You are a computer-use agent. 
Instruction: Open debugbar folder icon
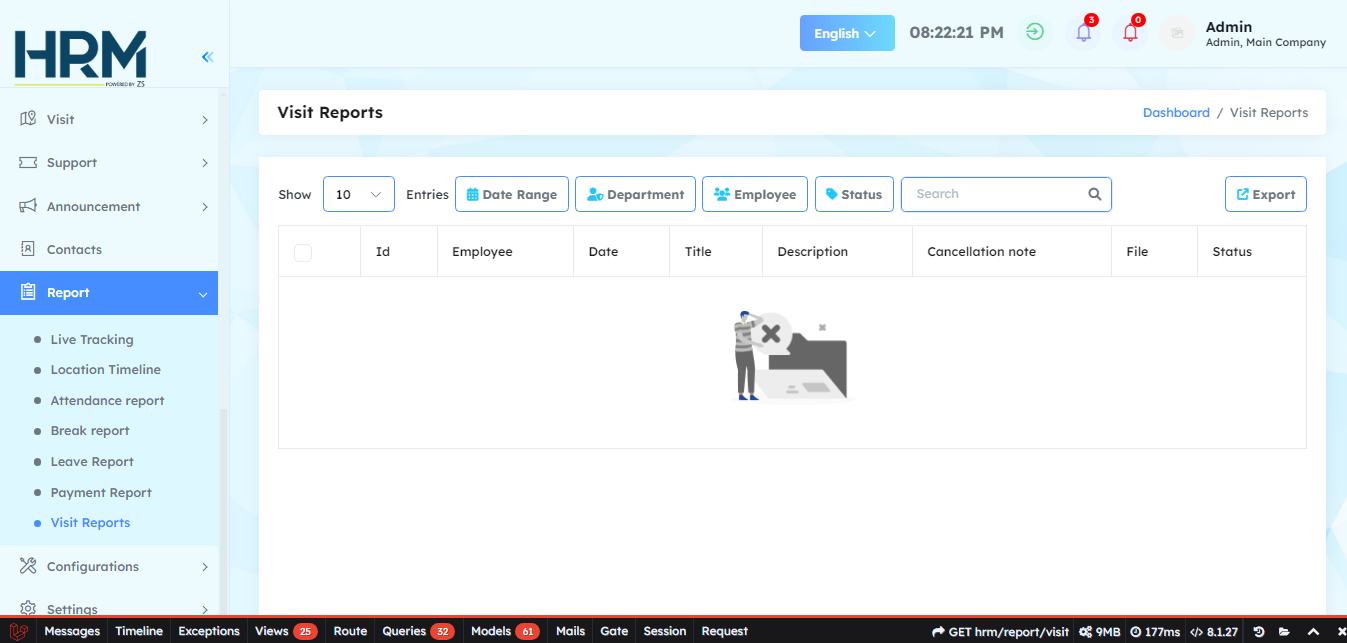coord(1284,632)
